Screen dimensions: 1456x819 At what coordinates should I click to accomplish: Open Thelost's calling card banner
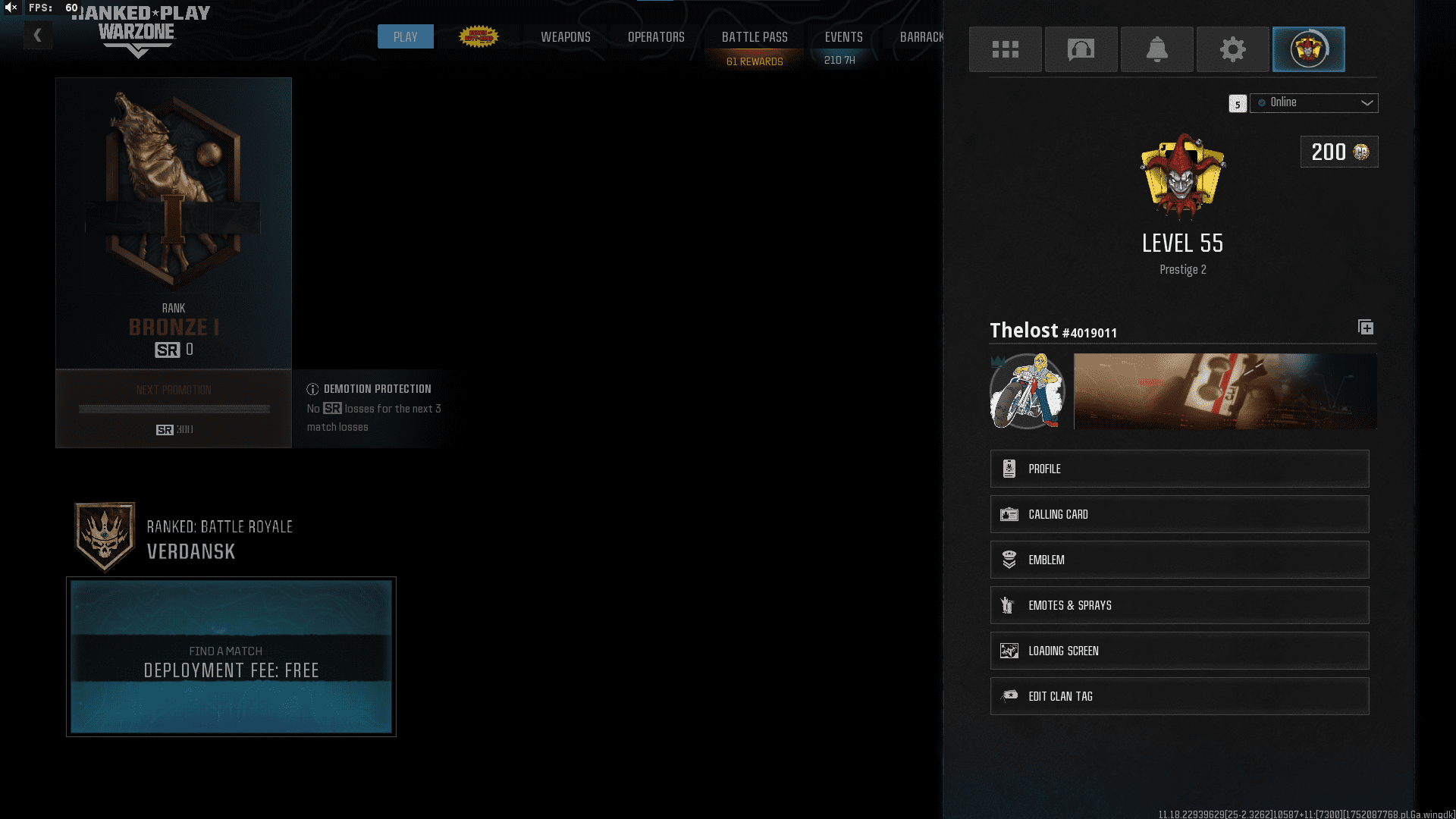(x=1225, y=391)
